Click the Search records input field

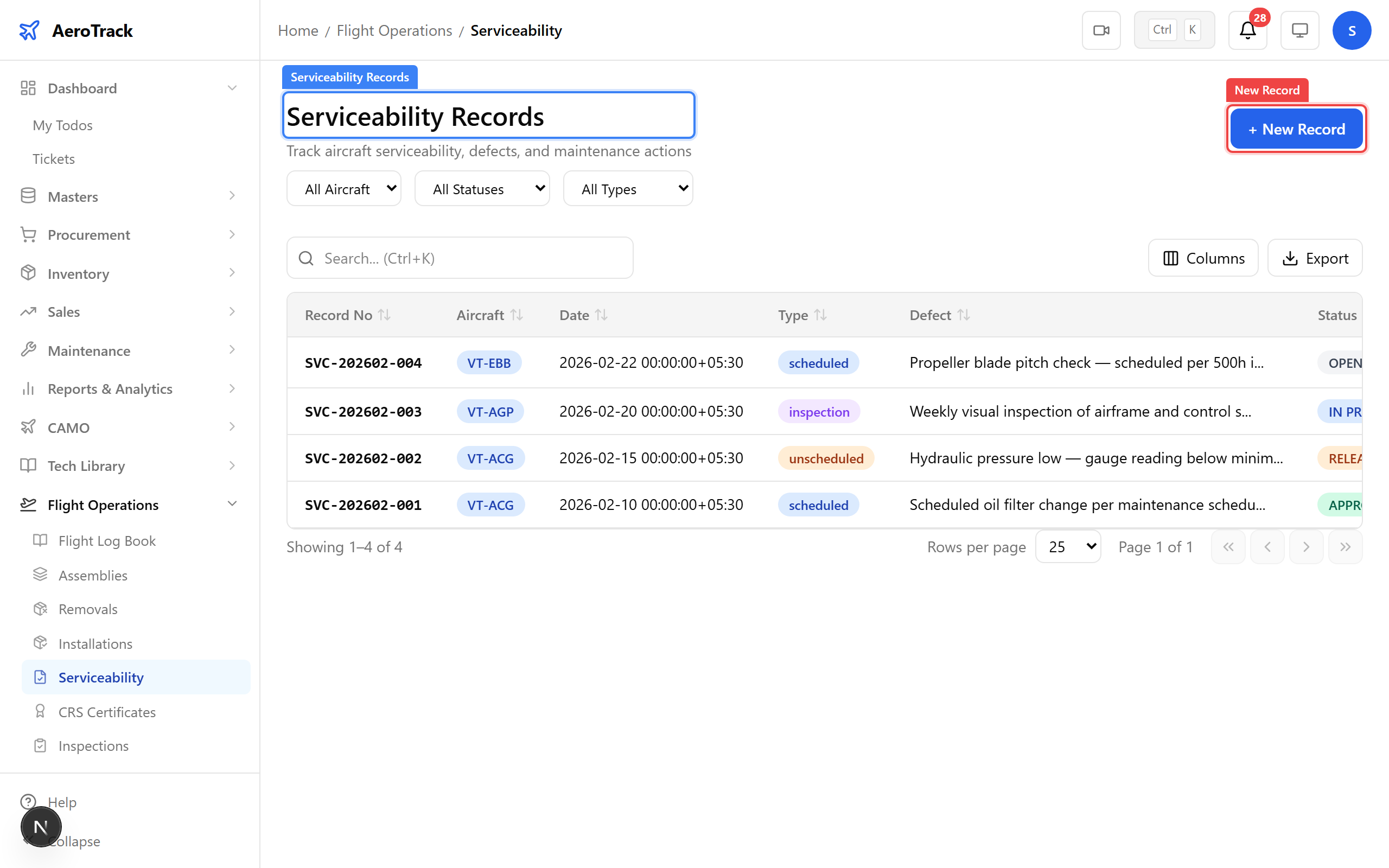(x=470, y=258)
